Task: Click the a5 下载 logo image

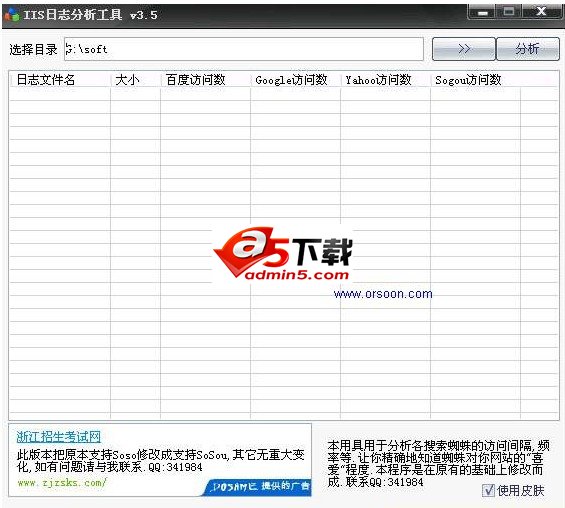Action: pos(283,254)
